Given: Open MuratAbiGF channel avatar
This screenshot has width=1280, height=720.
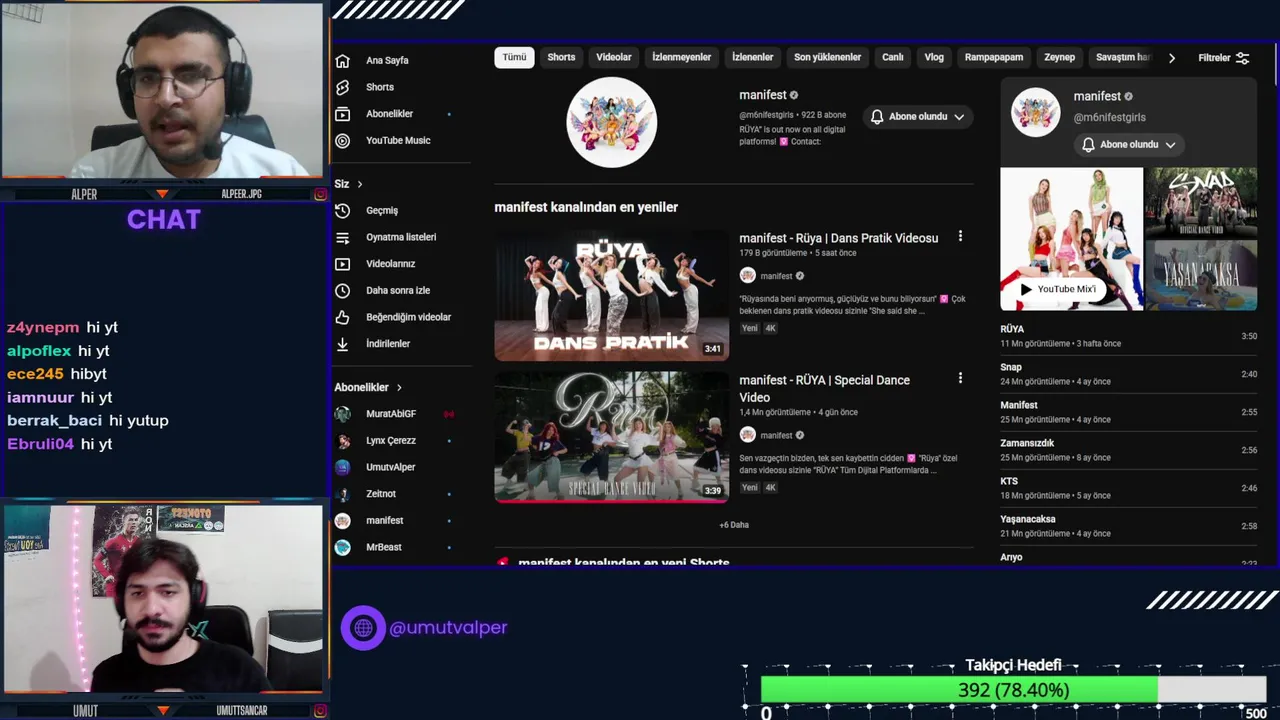Looking at the screenshot, I should 342,414.
